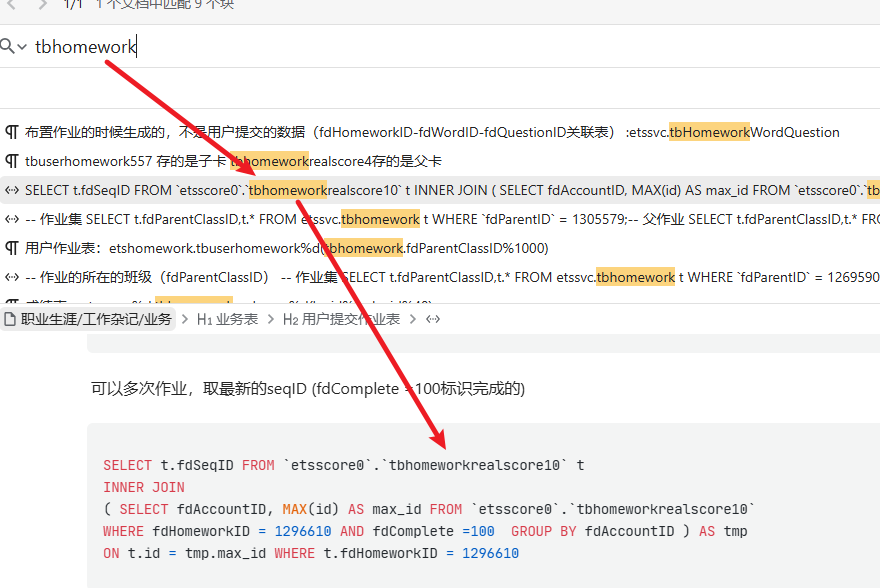The height and width of the screenshot is (588, 880).
Task: Click INNER JOIN line in code block
Action: click(x=144, y=488)
